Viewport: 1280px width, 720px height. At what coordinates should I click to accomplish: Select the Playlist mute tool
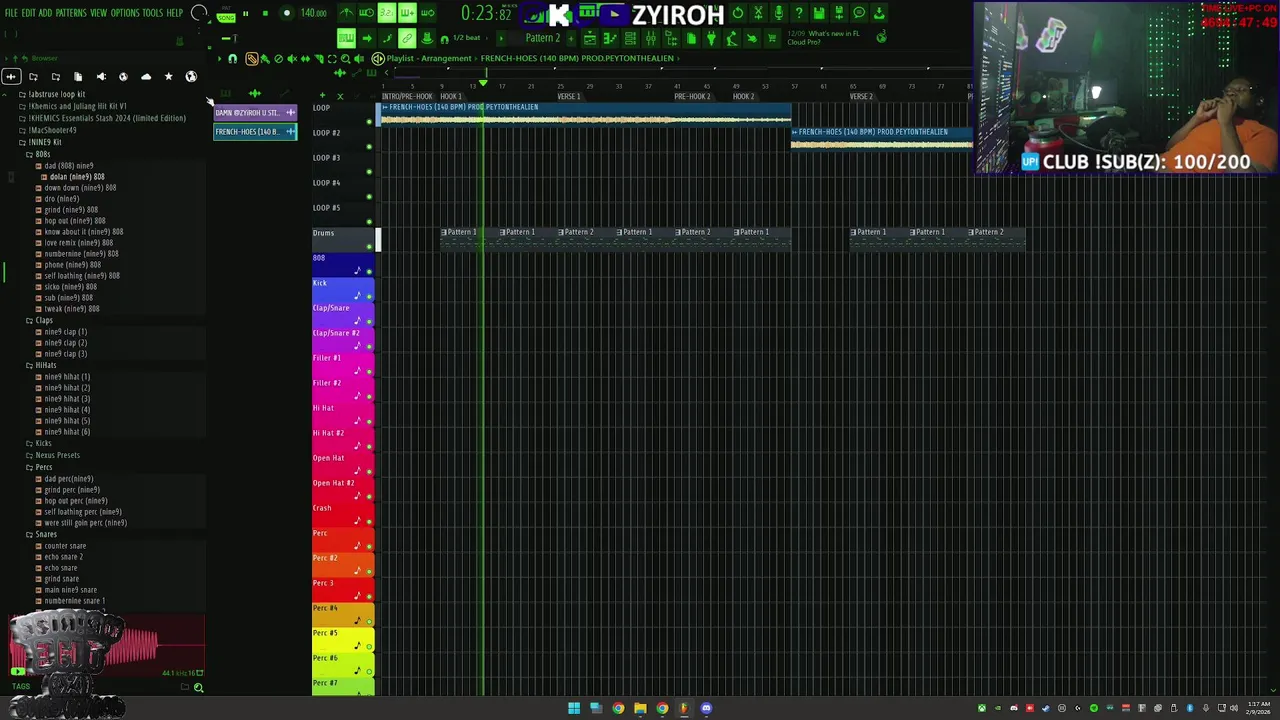tap(292, 58)
